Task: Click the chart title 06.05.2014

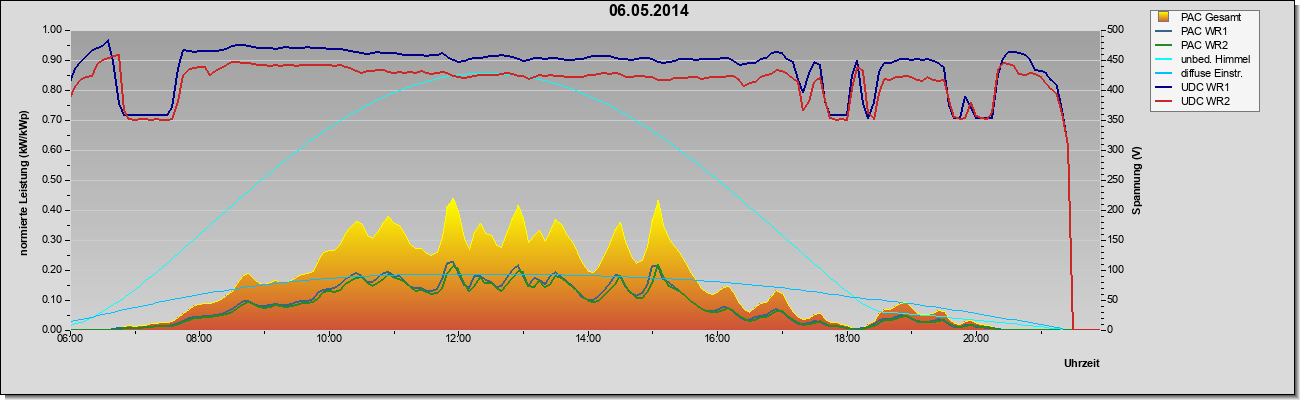Action: pyautogui.click(x=648, y=11)
